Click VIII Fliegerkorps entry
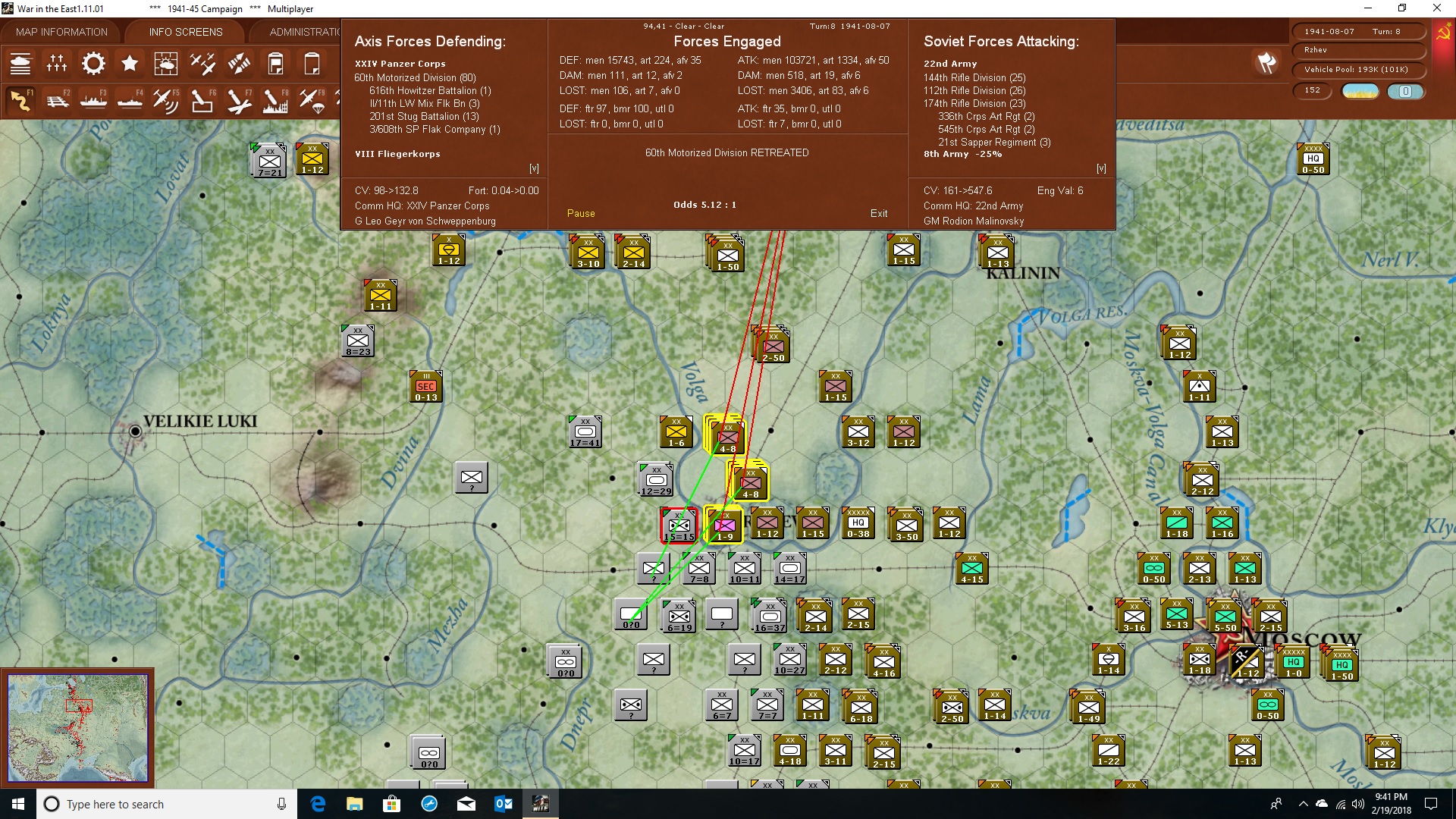Image resolution: width=1456 pixels, height=819 pixels. pos(397,154)
